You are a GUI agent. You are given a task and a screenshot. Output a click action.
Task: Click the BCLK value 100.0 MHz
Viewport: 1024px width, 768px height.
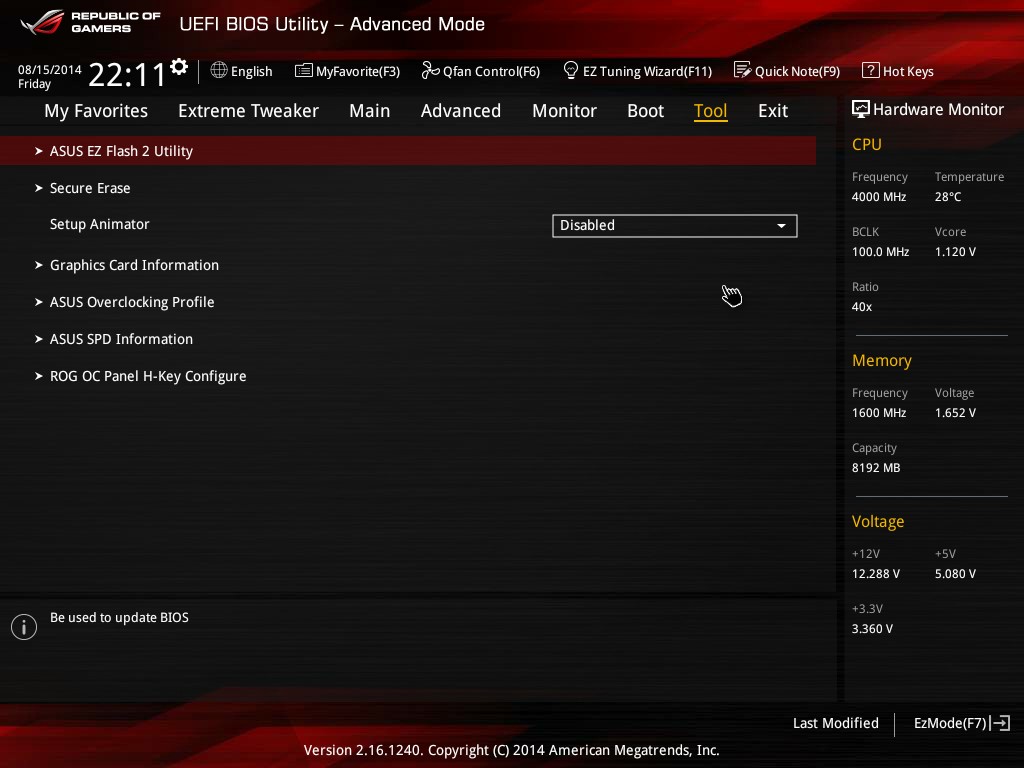click(880, 251)
